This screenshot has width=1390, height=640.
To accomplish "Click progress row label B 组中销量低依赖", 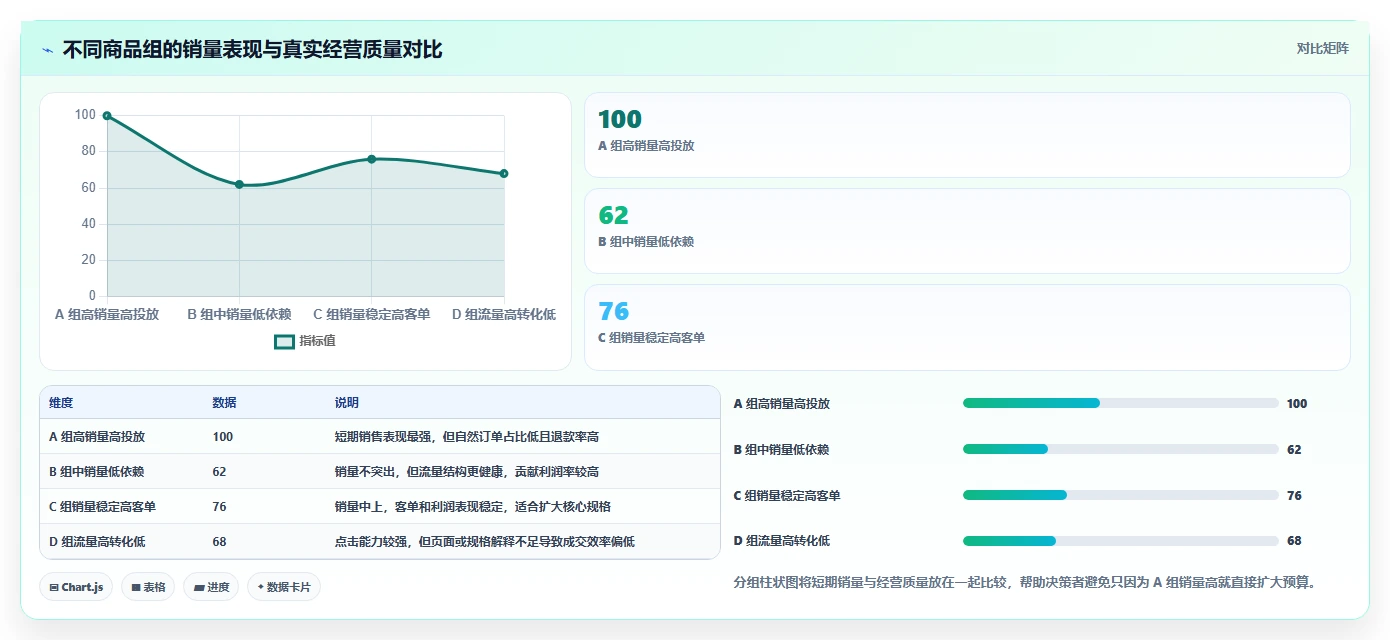I will 782,450.
